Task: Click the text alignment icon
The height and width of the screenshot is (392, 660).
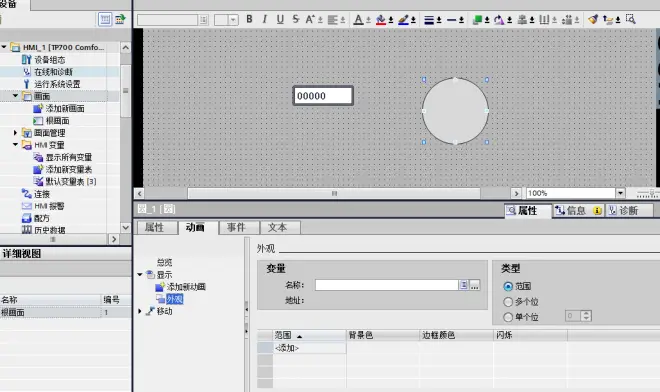Action: (333, 20)
